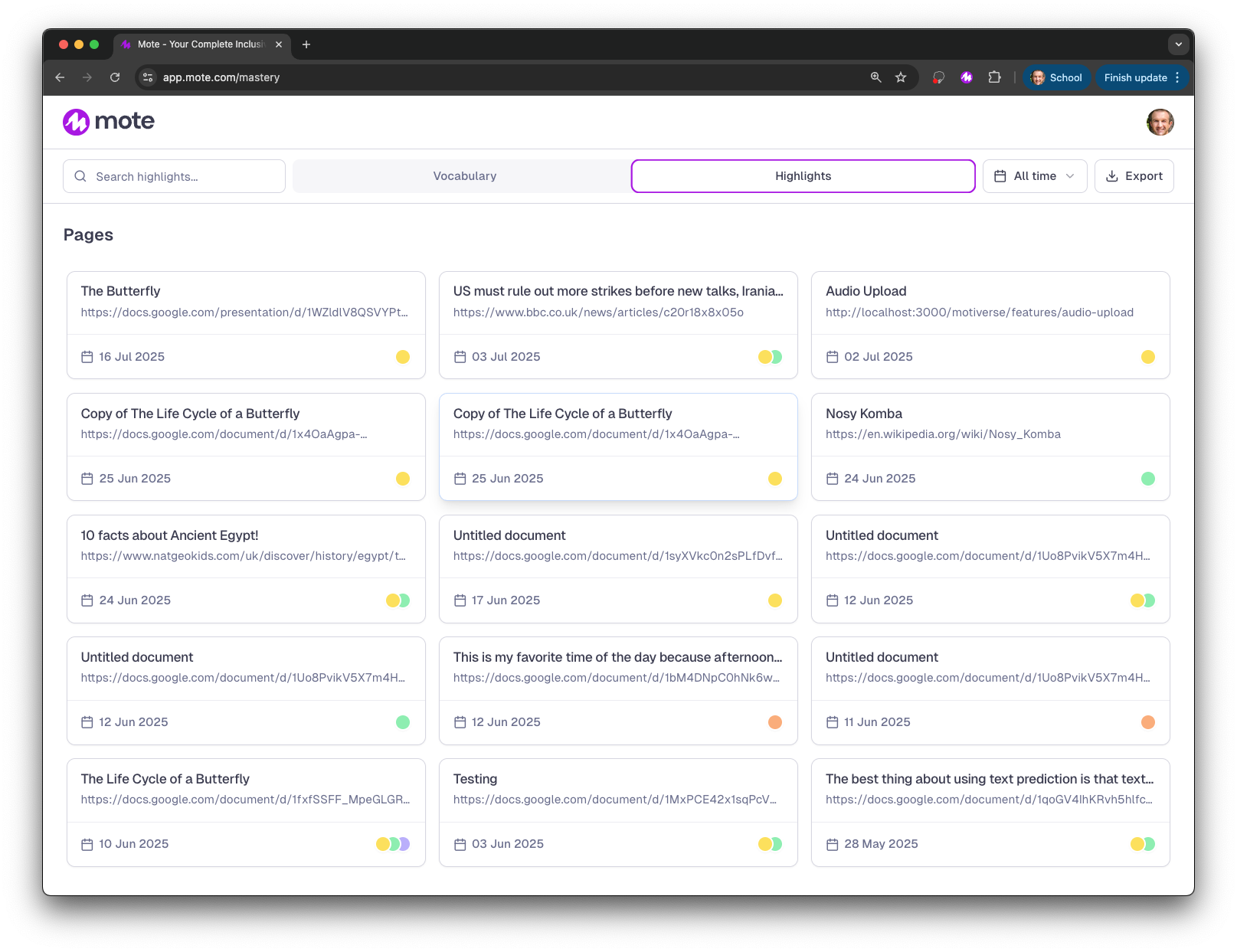Click the mote logo
Viewport: 1237px width, 952px height.
[107, 121]
